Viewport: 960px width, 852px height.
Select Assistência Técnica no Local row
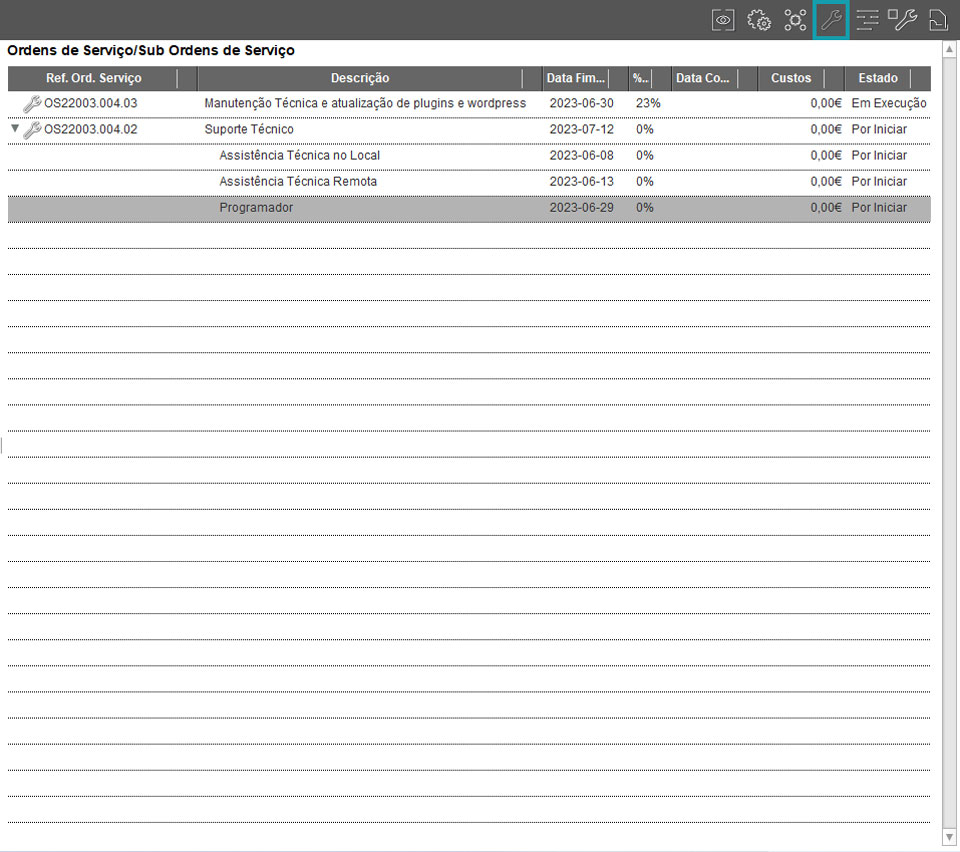[x=299, y=156]
